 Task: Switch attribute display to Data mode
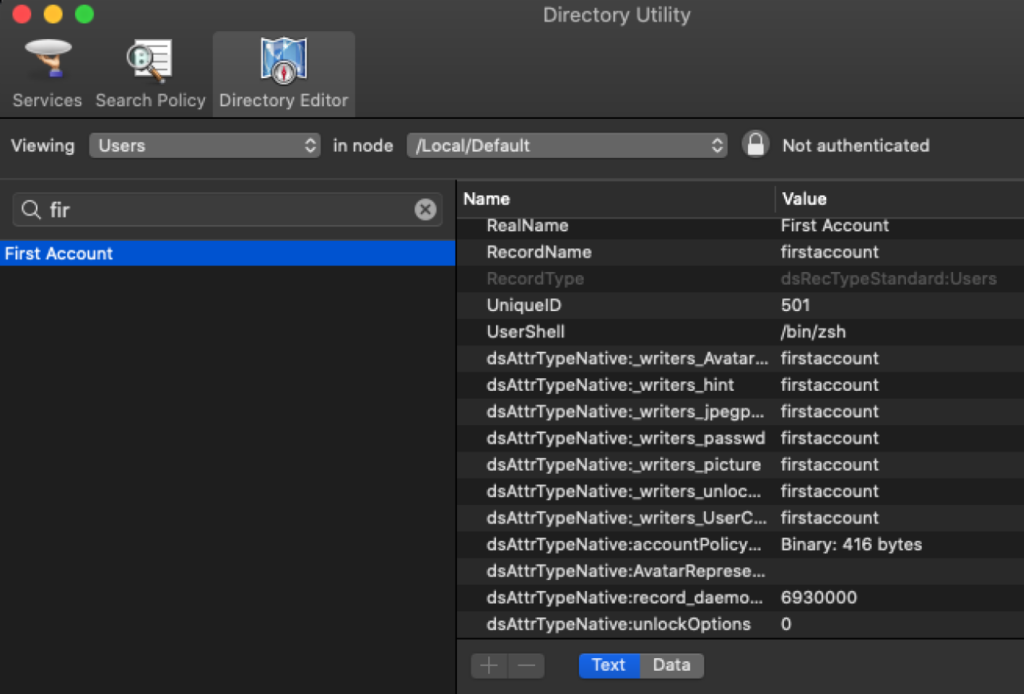pyautogui.click(x=670, y=665)
